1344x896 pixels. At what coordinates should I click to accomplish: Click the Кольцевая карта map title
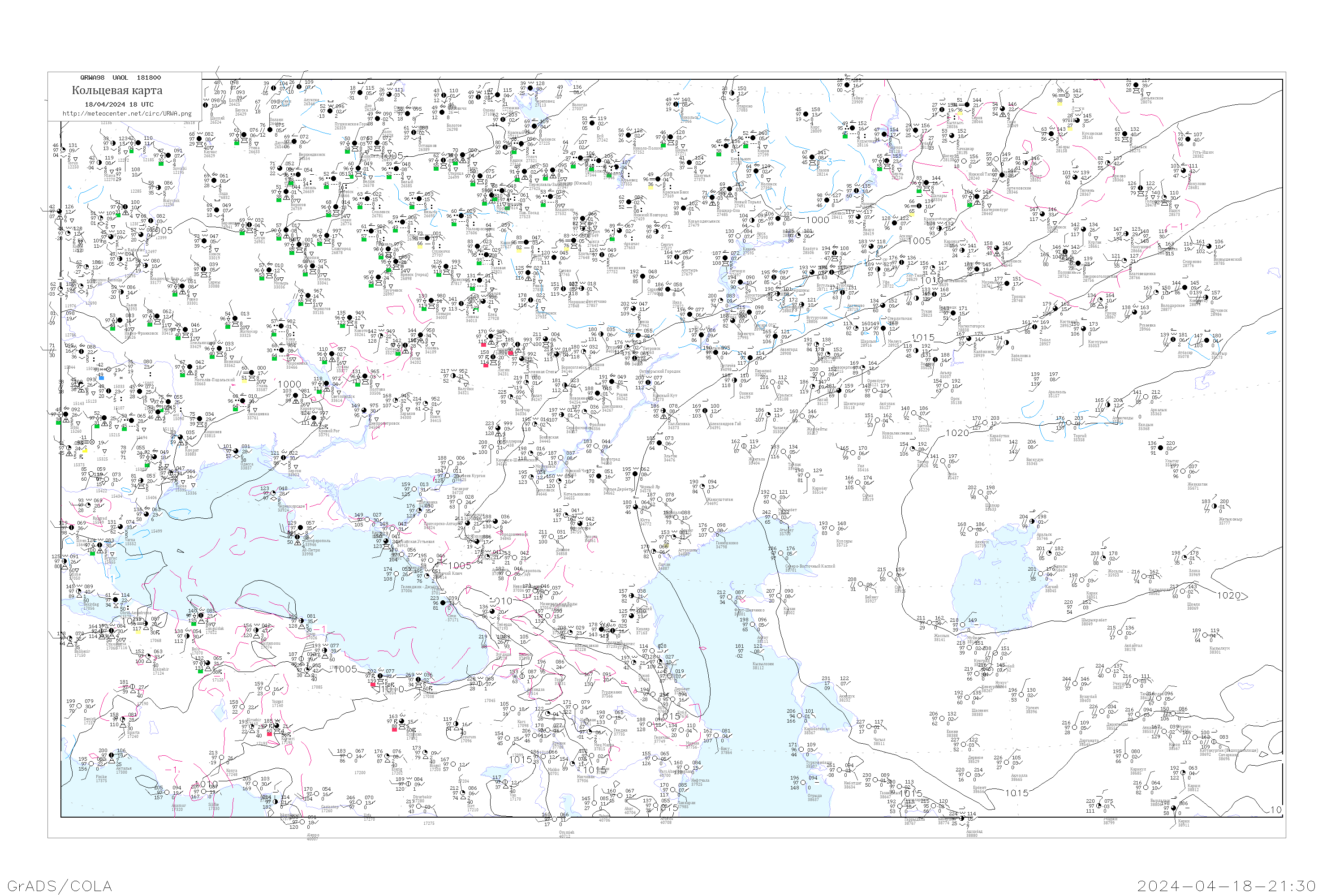coord(117,90)
